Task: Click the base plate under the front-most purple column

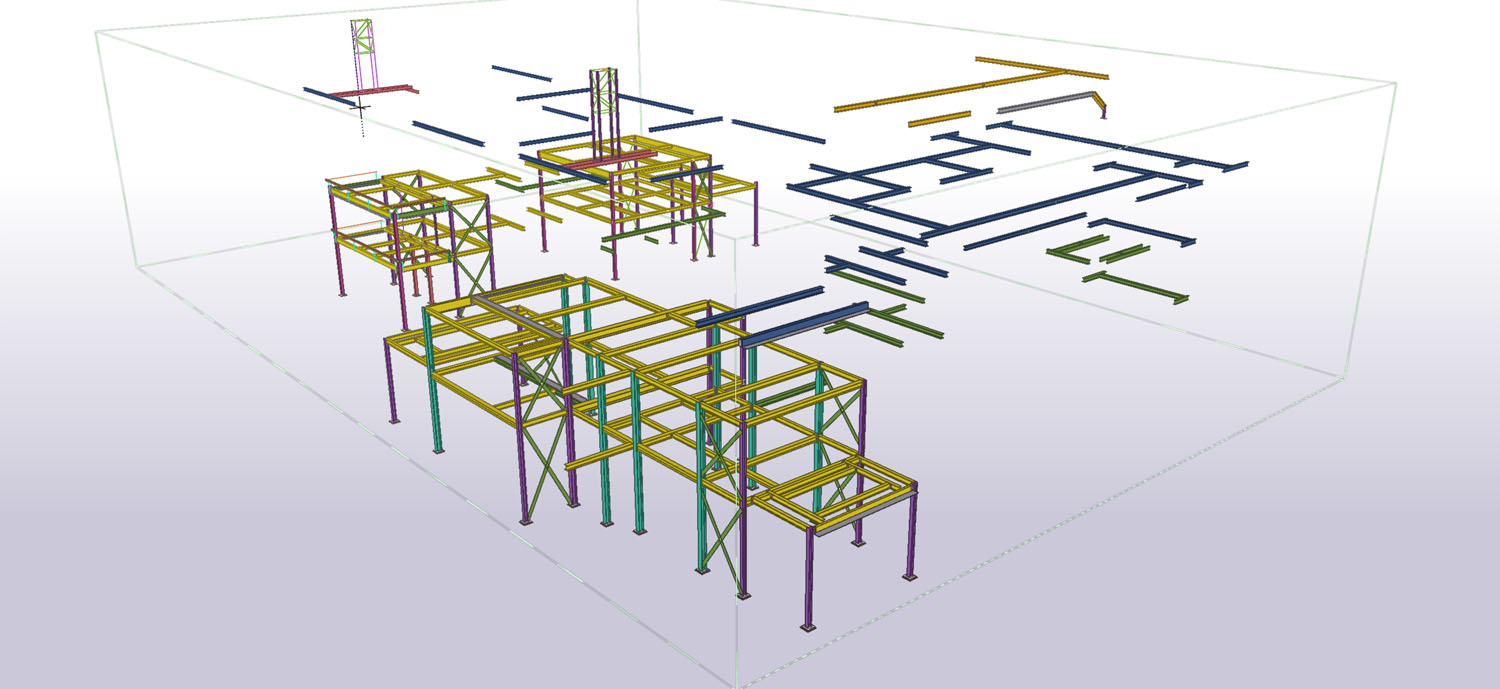Action: pyautogui.click(x=809, y=627)
